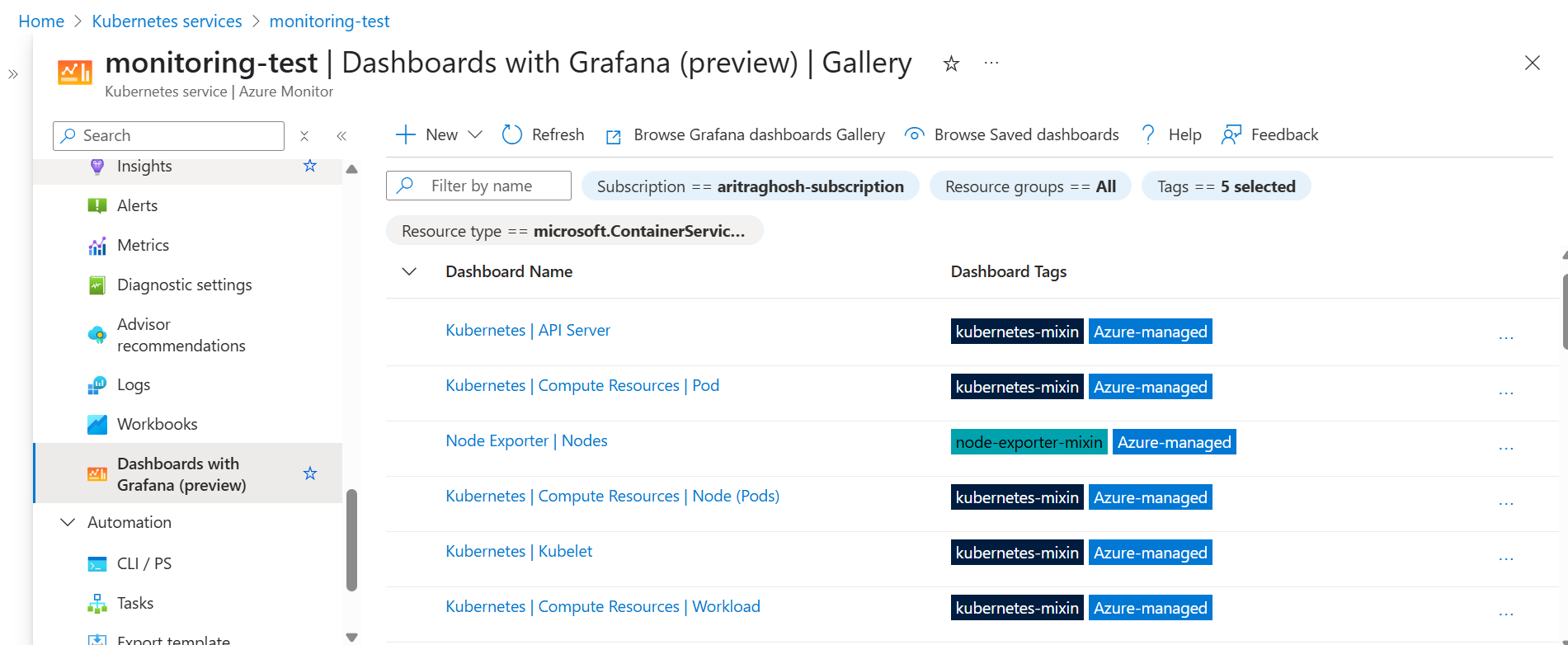Image resolution: width=1568 pixels, height=645 pixels.
Task: Open row options for Compute Resources Workload
Action: (1506, 614)
